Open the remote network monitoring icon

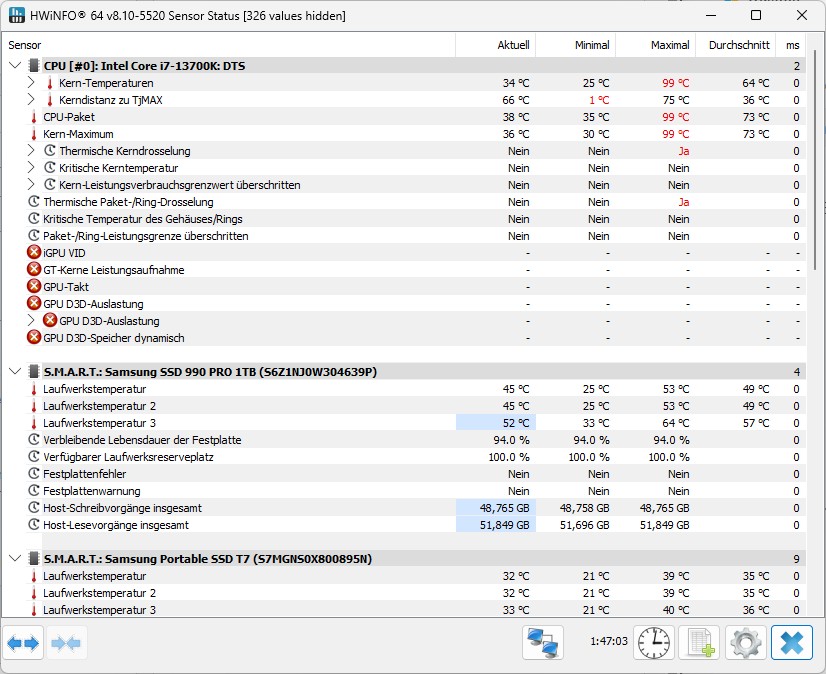pyautogui.click(x=543, y=643)
